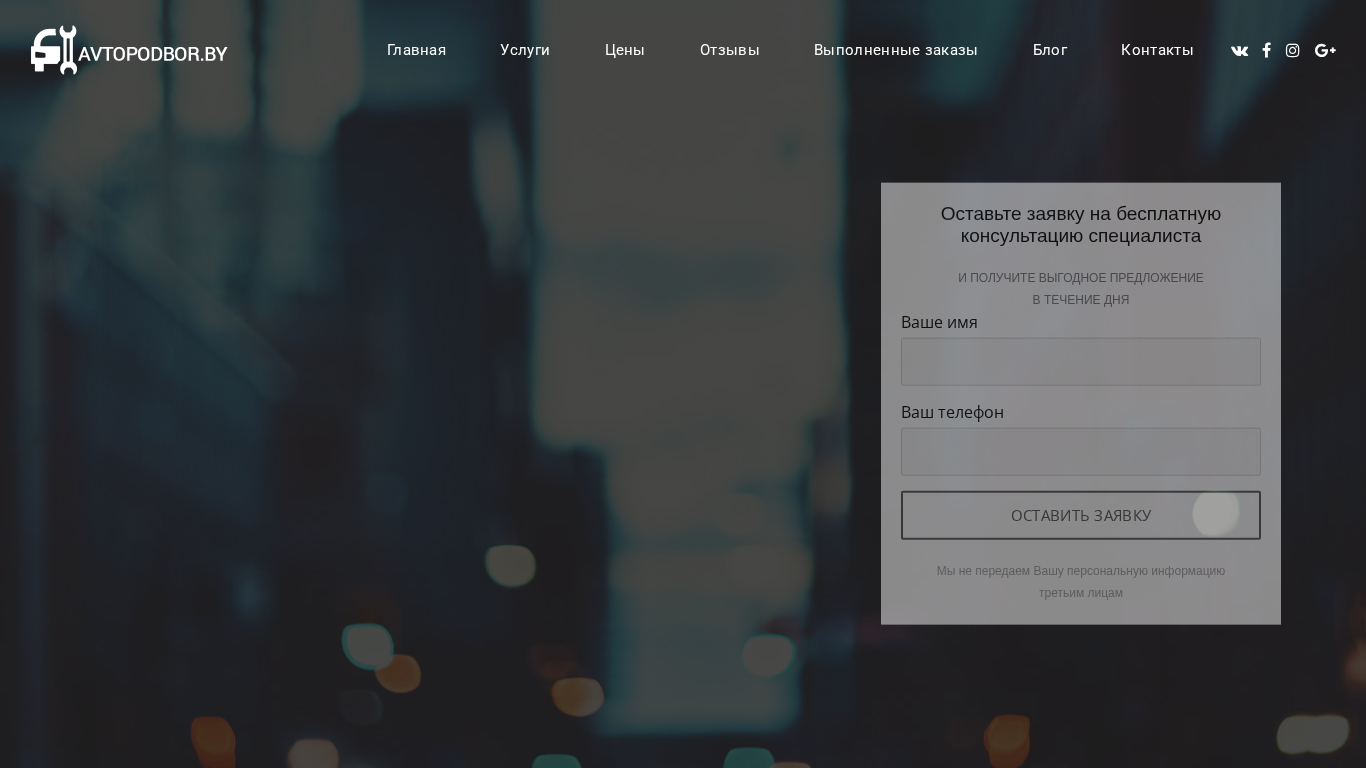This screenshot has width=1366, height=768.
Task: Open the Google Plus social icon
Action: pos(1325,50)
